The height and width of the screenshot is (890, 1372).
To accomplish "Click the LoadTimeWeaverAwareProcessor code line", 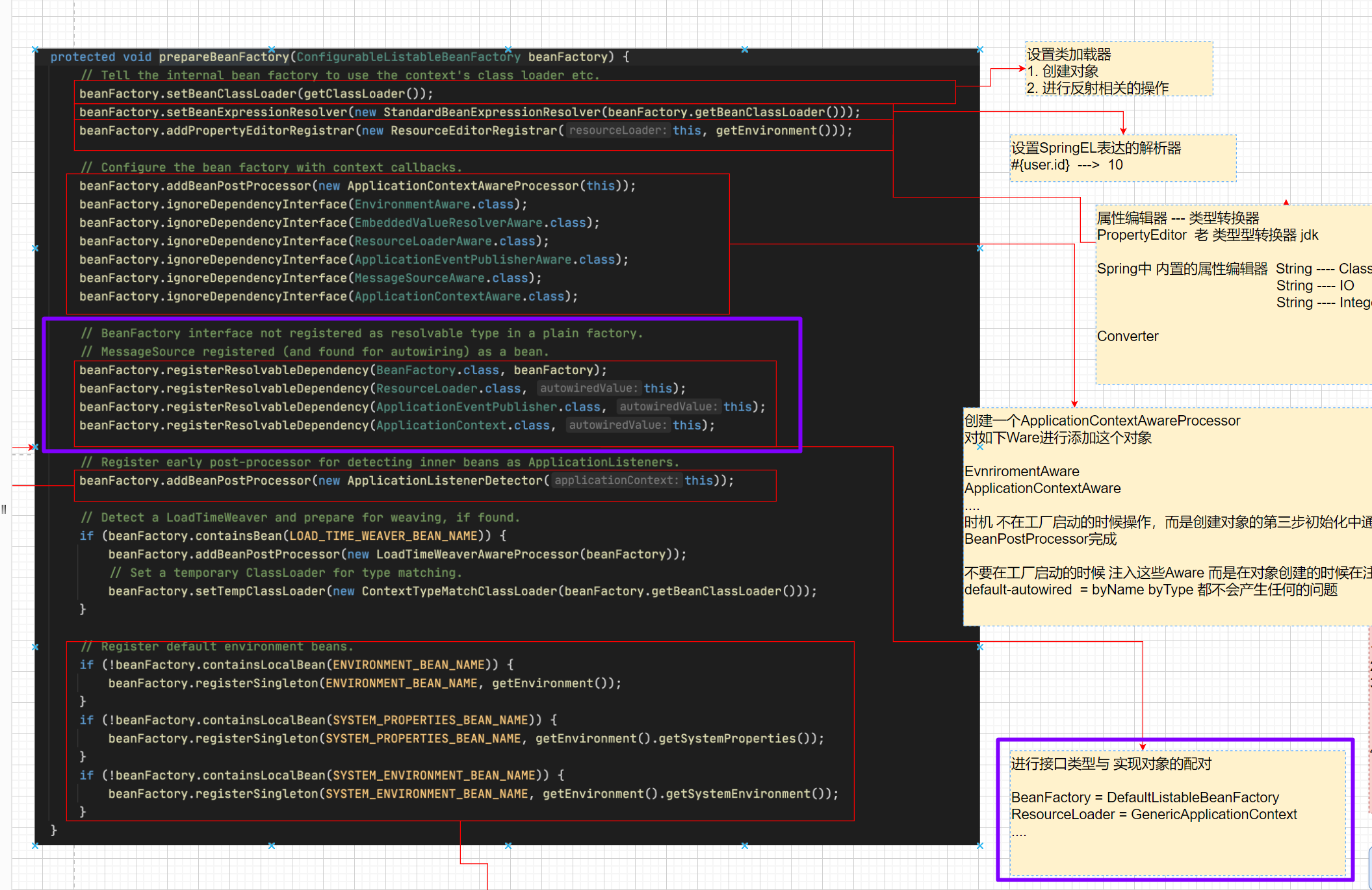I will click(397, 554).
